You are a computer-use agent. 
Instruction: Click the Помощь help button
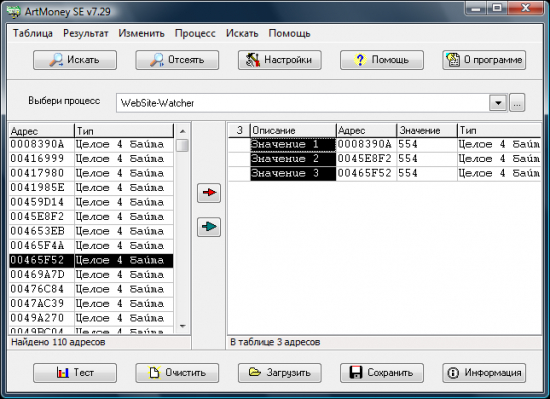(x=382, y=60)
